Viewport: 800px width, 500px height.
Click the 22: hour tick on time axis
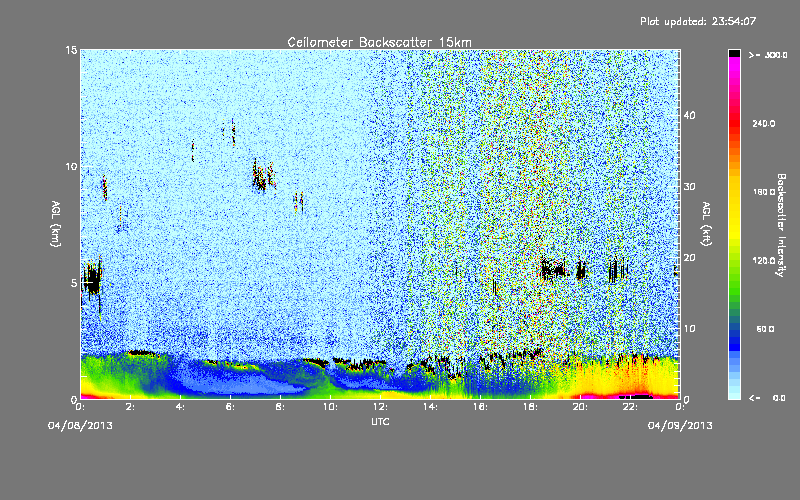click(x=630, y=407)
